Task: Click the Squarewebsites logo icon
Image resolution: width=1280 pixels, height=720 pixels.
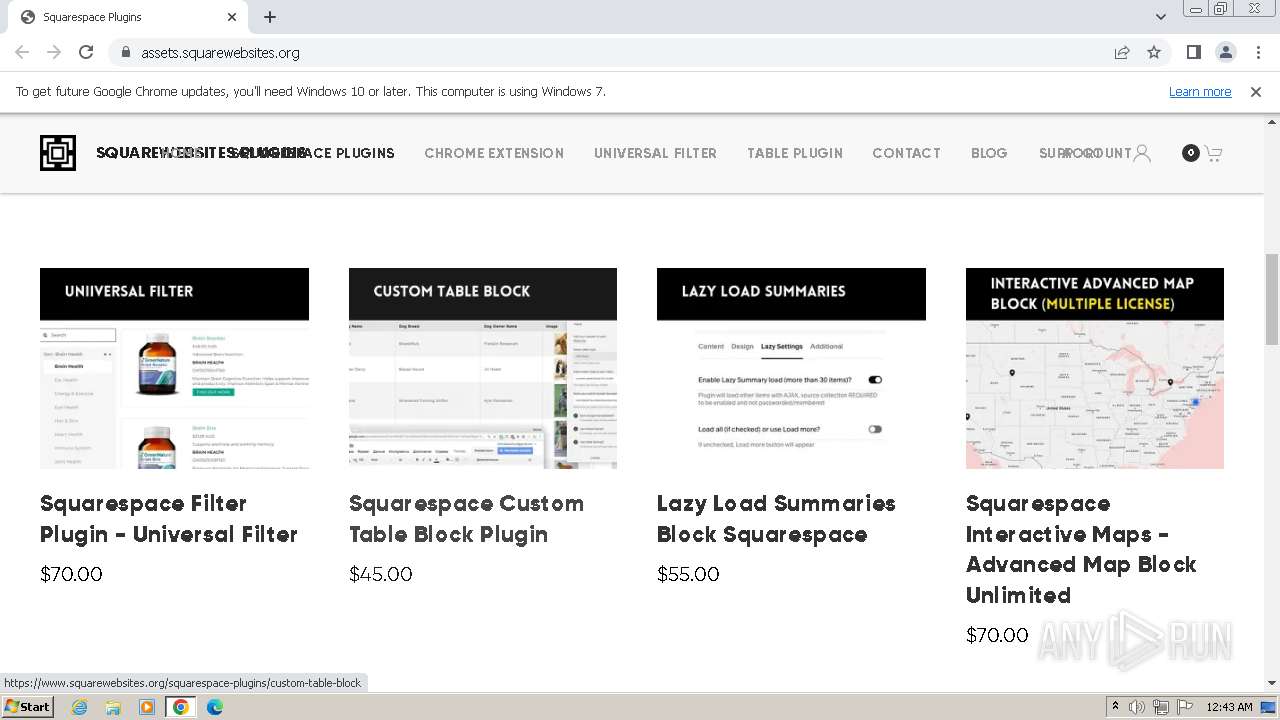Action: click(58, 153)
